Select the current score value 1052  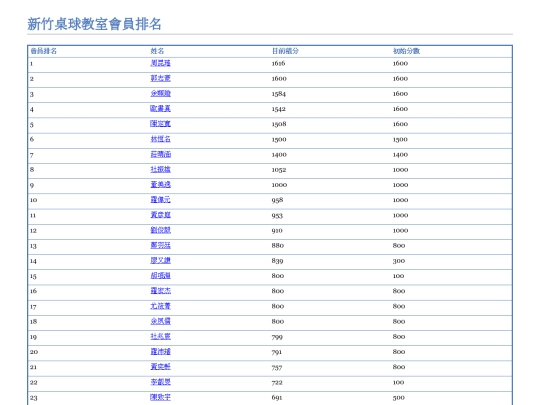pos(279,170)
